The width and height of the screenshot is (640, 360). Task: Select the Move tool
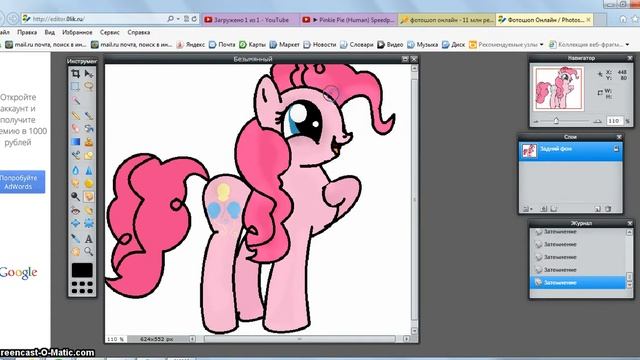tap(89, 73)
